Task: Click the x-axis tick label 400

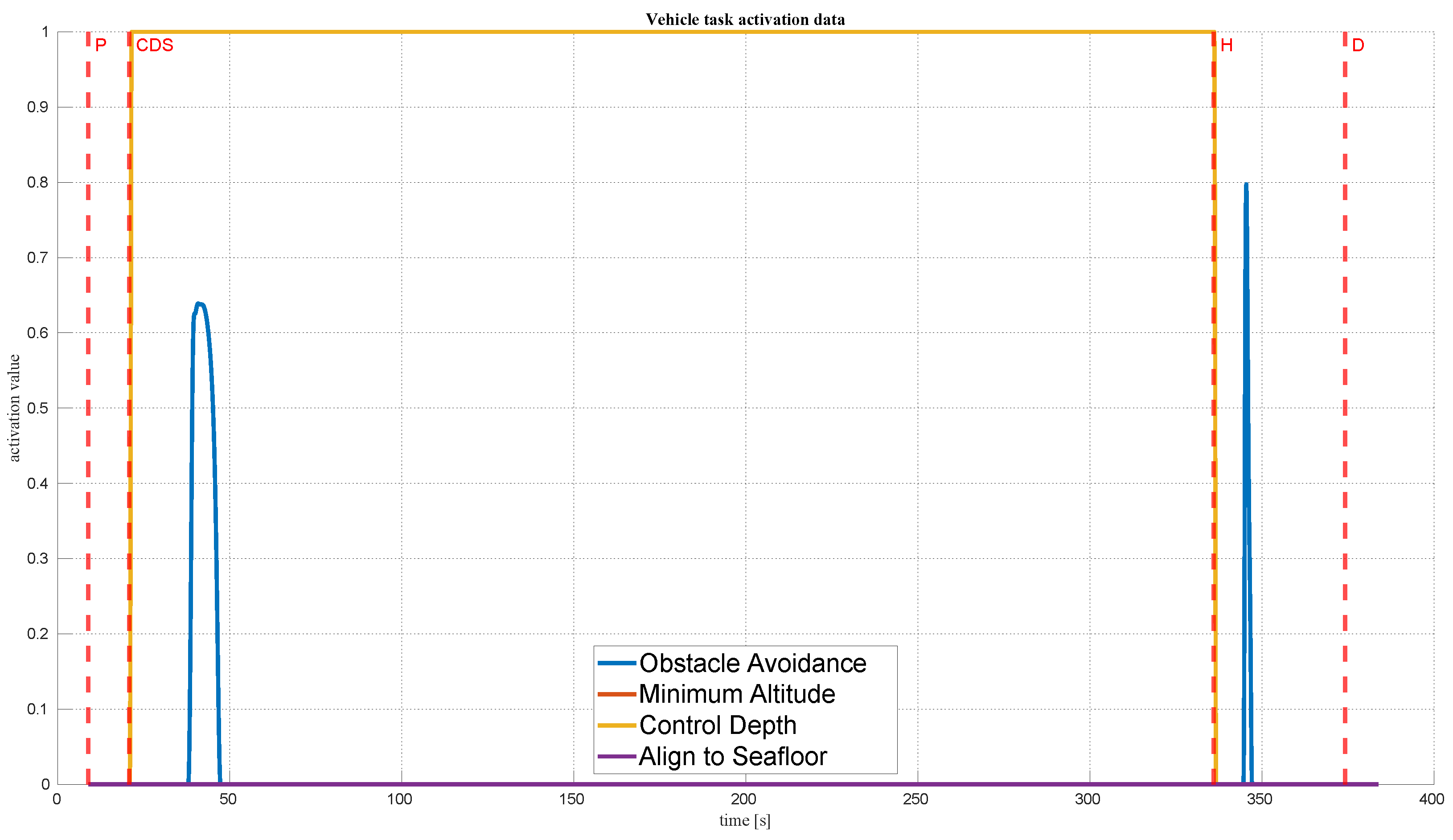Action: click(x=1431, y=799)
